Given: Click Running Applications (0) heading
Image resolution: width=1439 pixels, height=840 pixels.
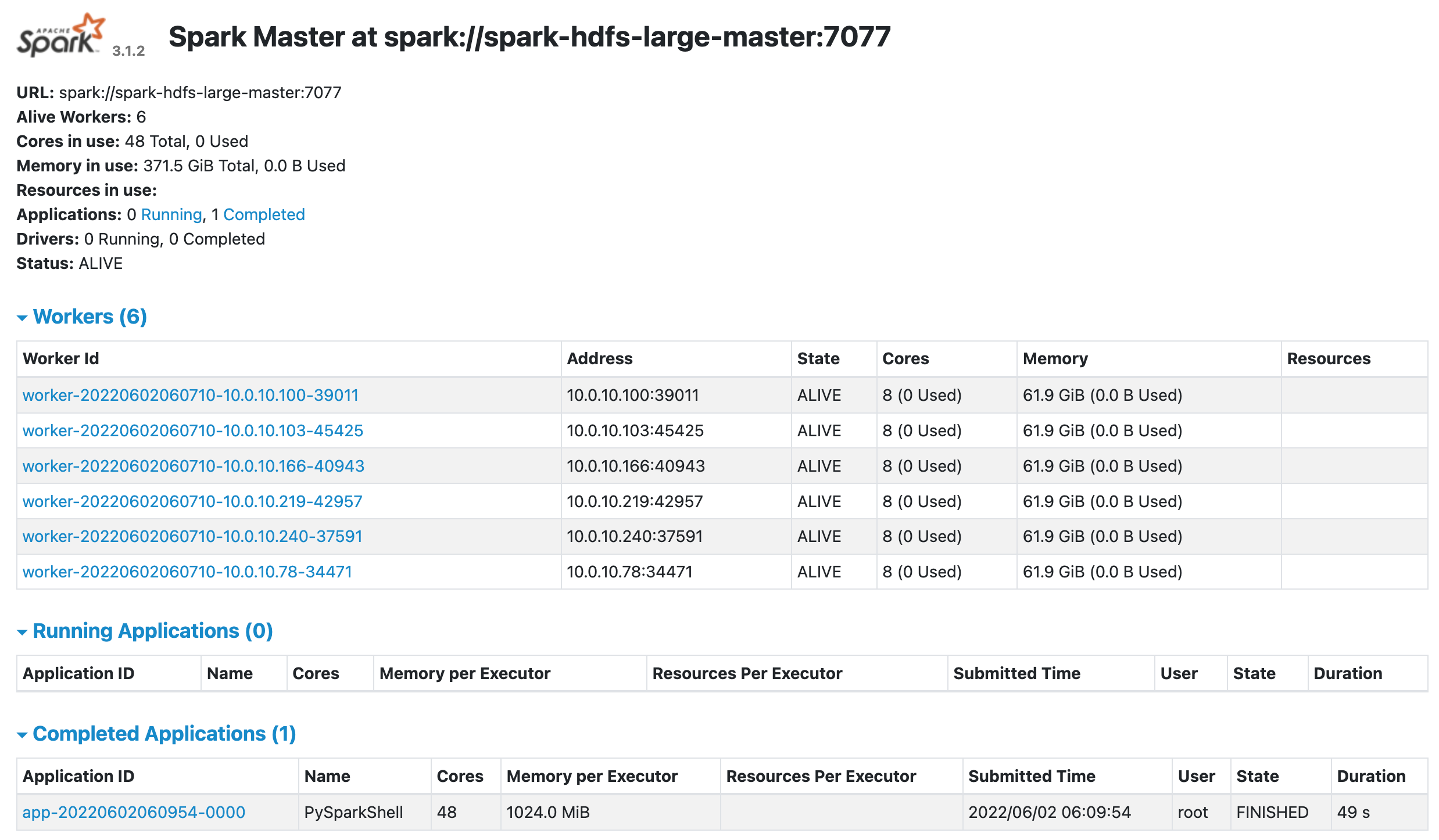Looking at the screenshot, I should click(x=153, y=631).
